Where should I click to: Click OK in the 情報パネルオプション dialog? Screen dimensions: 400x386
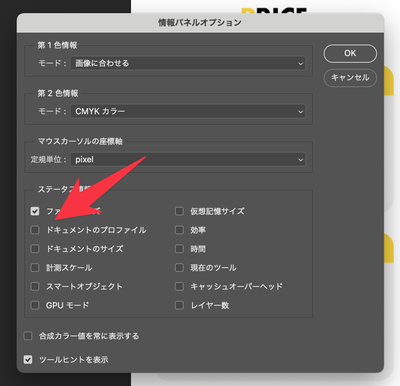click(x=350, y=53)
